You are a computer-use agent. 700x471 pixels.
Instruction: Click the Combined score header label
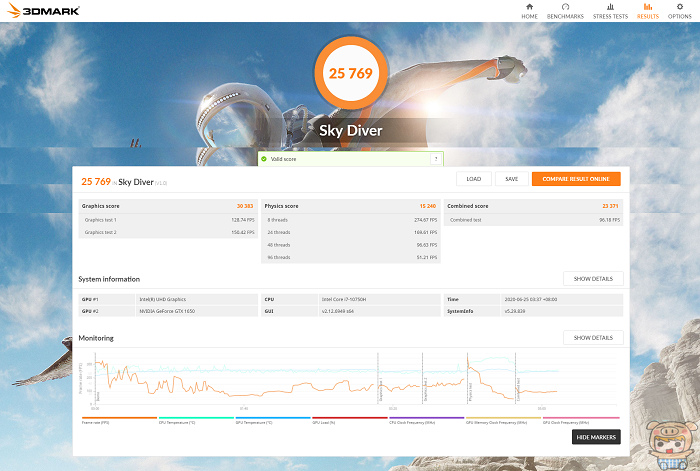(467, 206)
